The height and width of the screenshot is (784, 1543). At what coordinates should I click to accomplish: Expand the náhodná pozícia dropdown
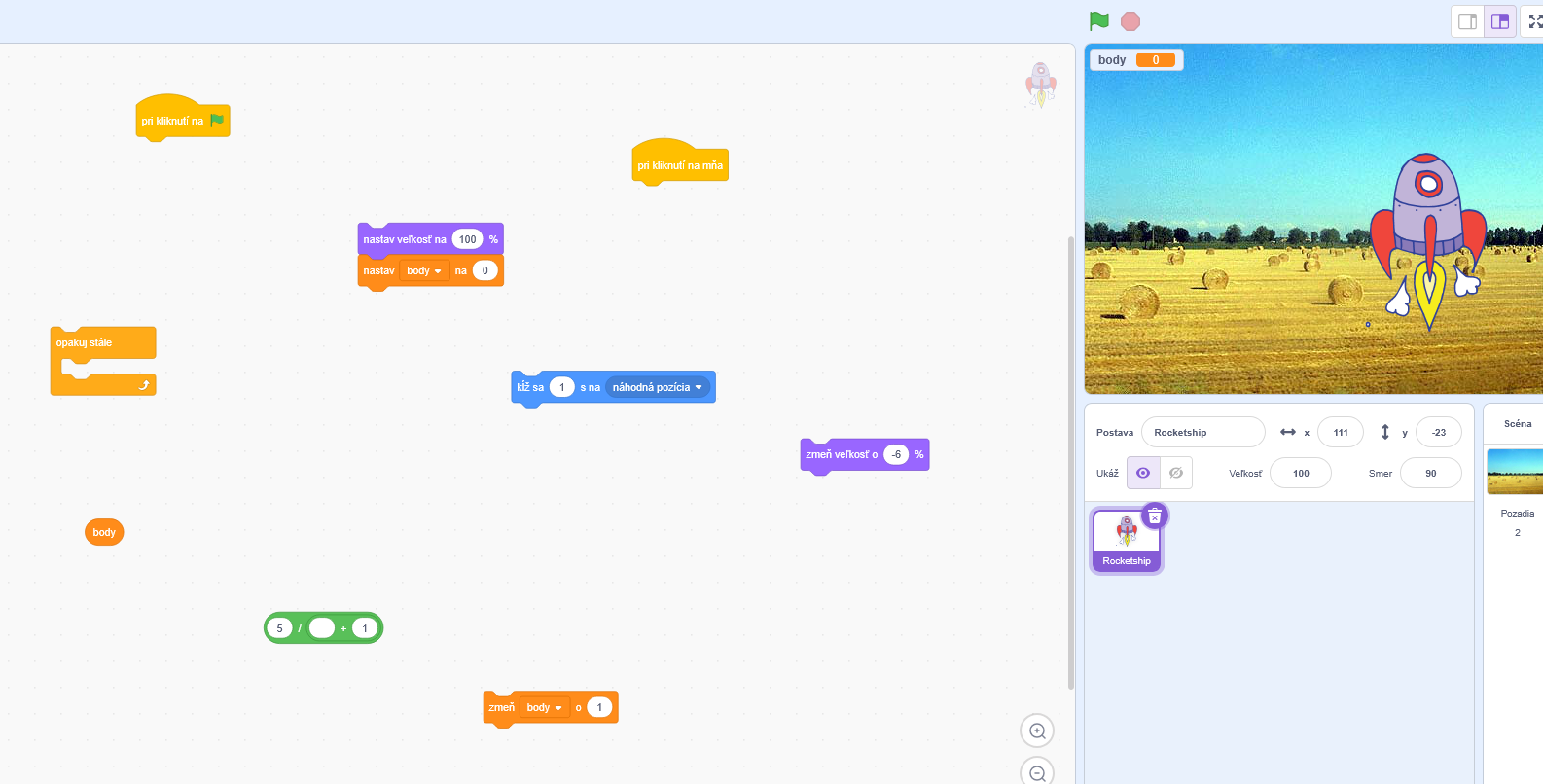(658, 387)
